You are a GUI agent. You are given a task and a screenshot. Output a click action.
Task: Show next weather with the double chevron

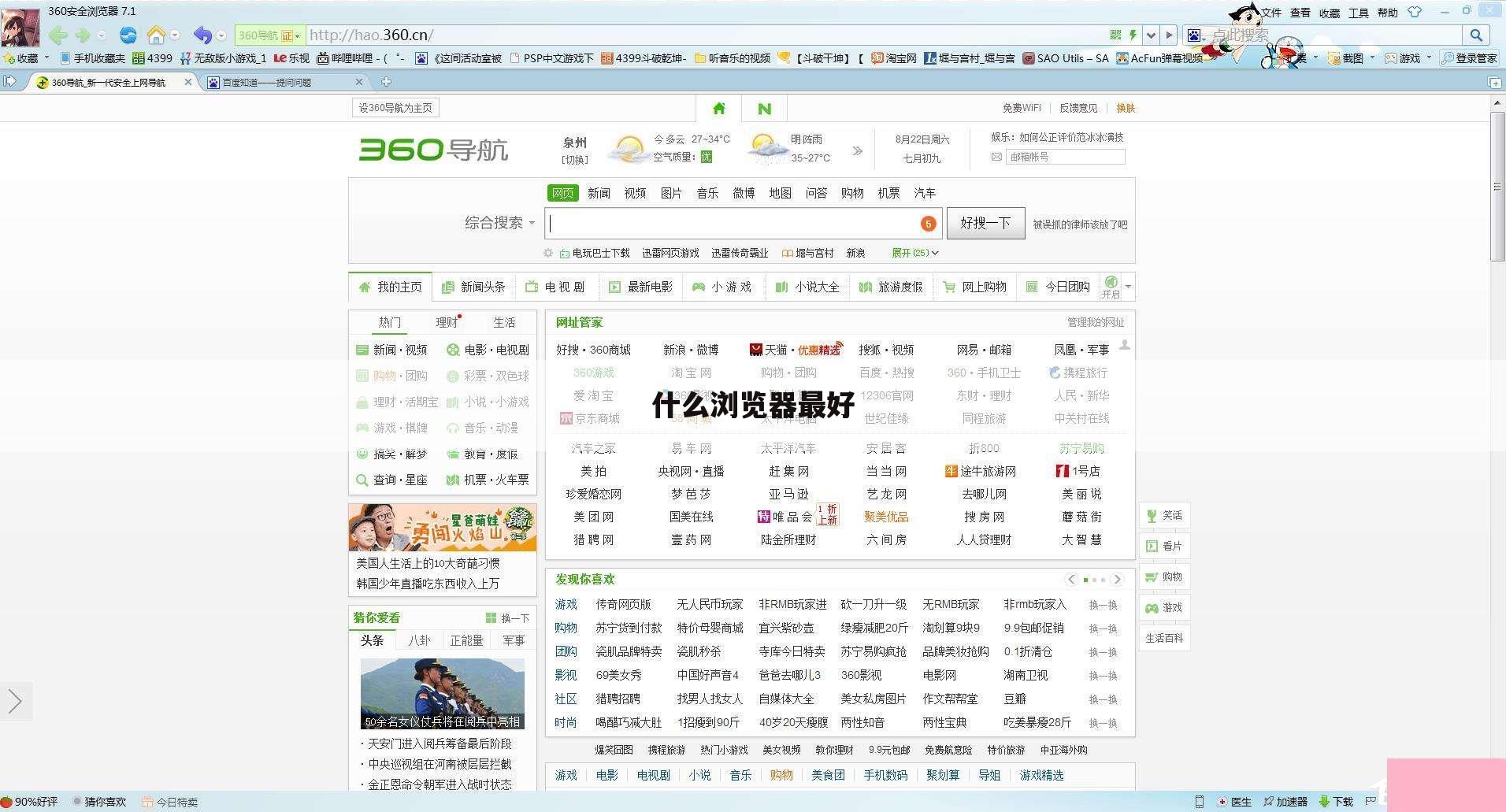point(857,150)
